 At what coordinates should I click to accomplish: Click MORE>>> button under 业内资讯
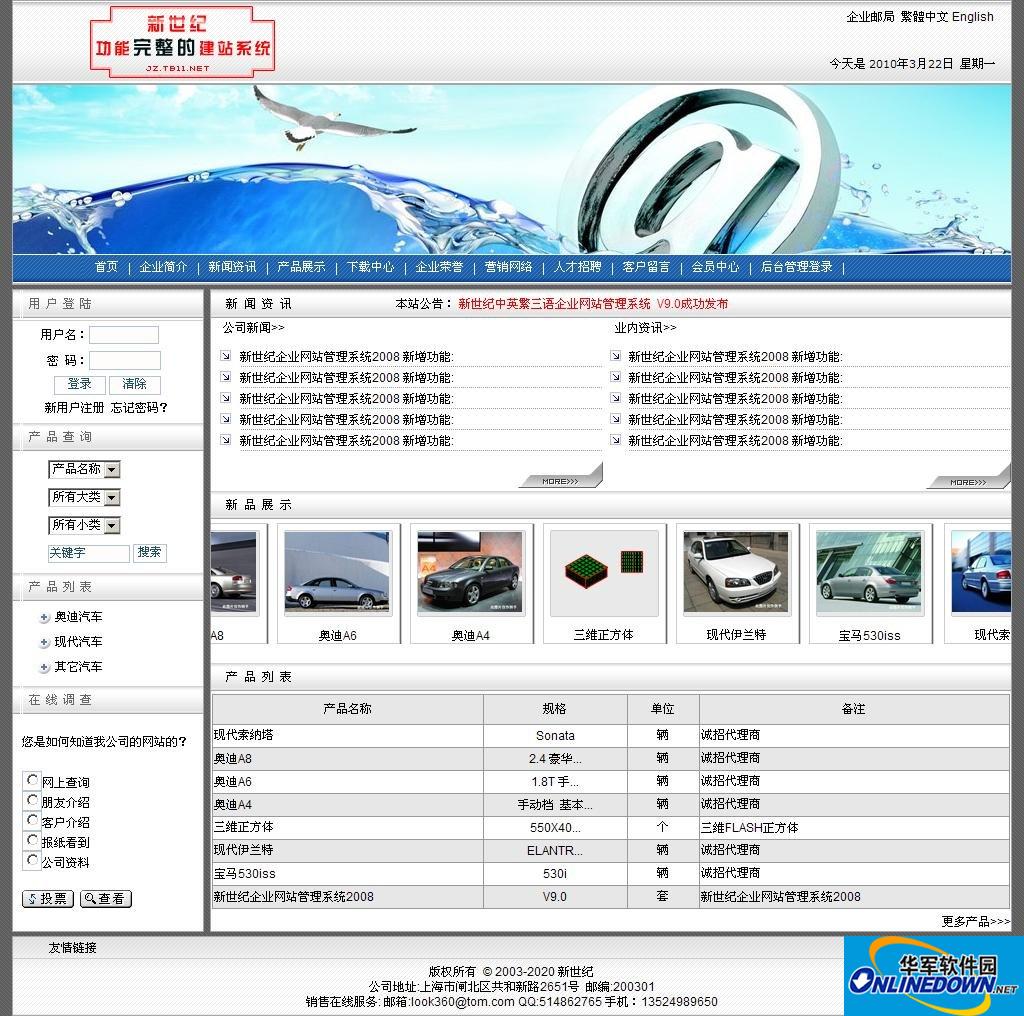(x=968, y=481)
